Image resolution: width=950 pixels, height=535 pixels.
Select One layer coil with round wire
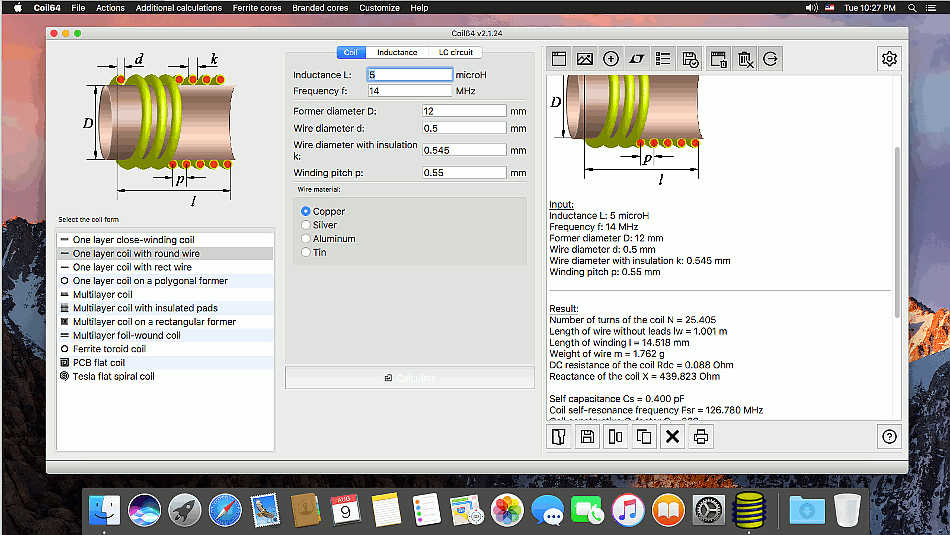coord(165,253)
